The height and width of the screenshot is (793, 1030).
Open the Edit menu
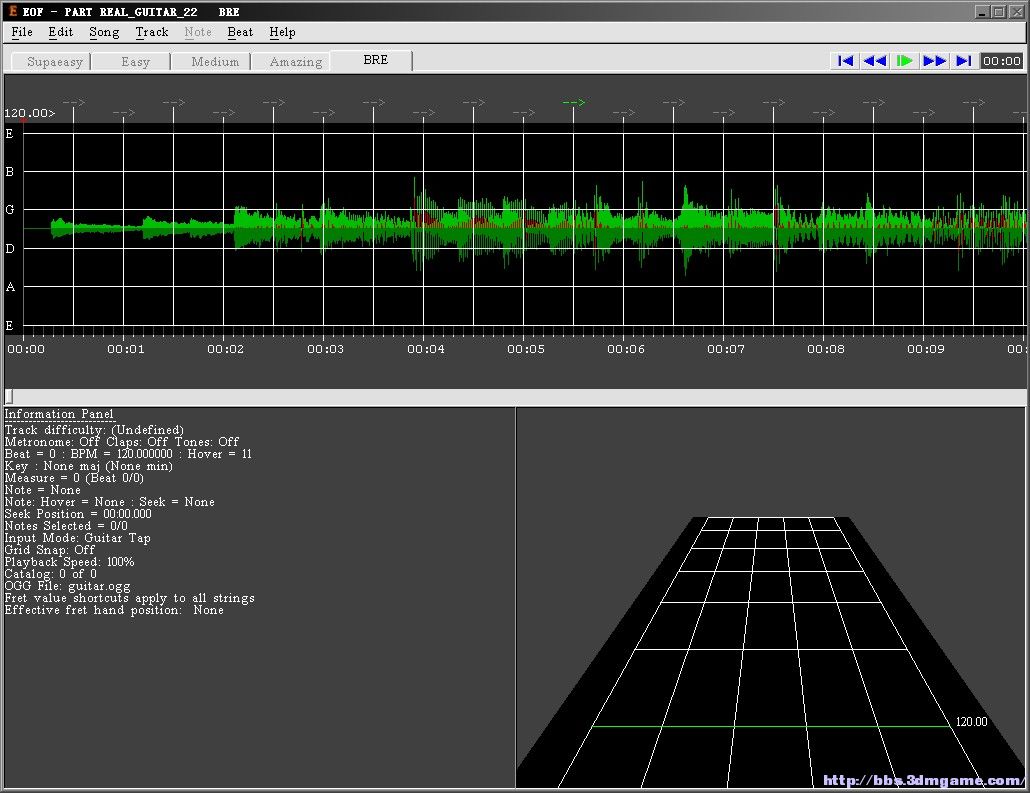60,32
